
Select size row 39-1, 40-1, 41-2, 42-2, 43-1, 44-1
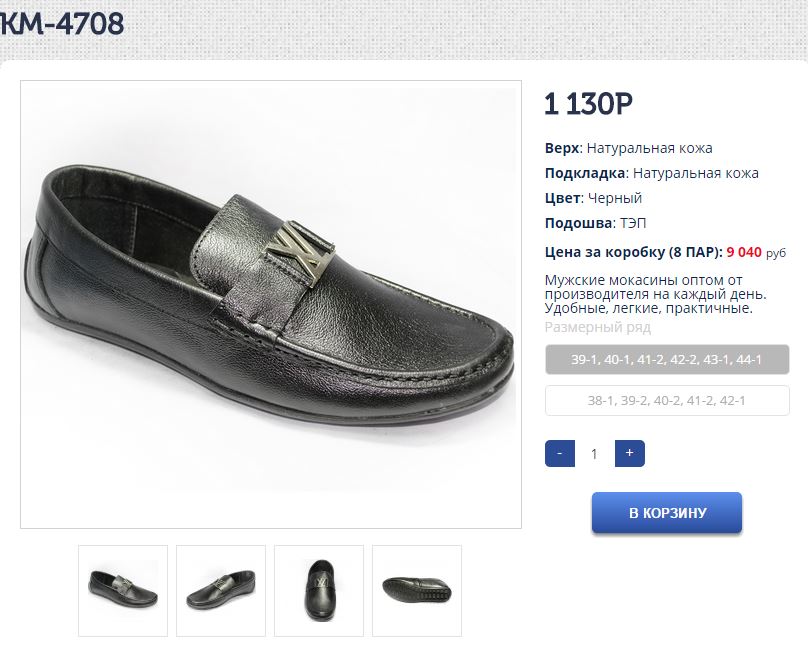click(x=667, y=360)
